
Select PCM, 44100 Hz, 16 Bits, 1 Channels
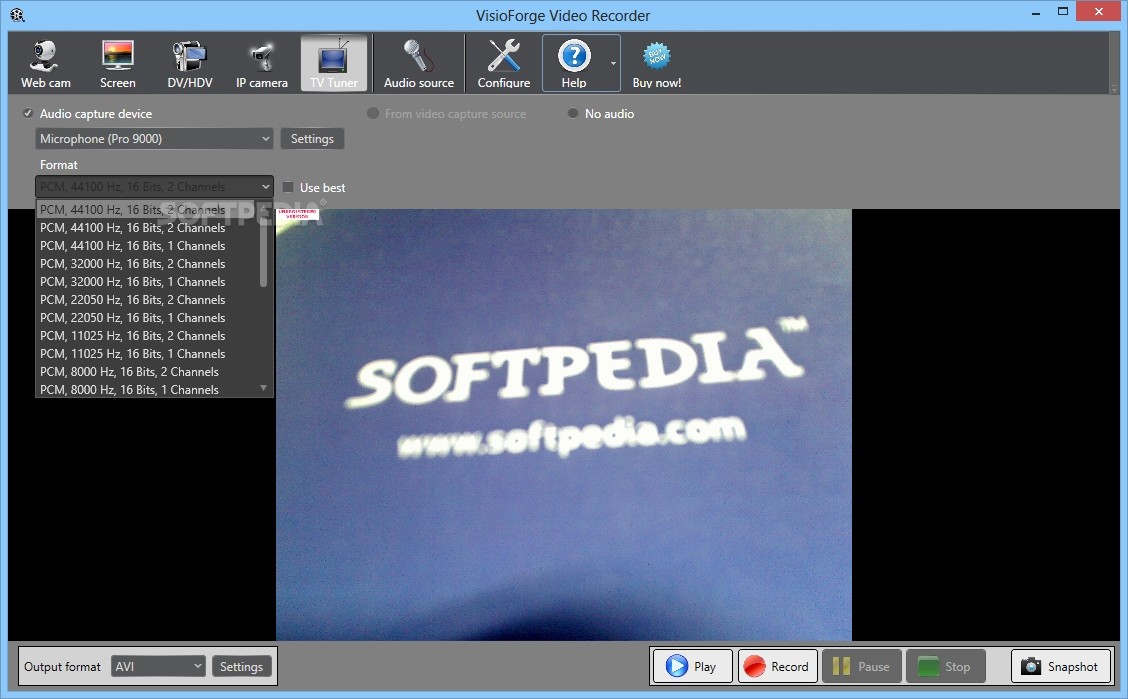coord(147,245)
